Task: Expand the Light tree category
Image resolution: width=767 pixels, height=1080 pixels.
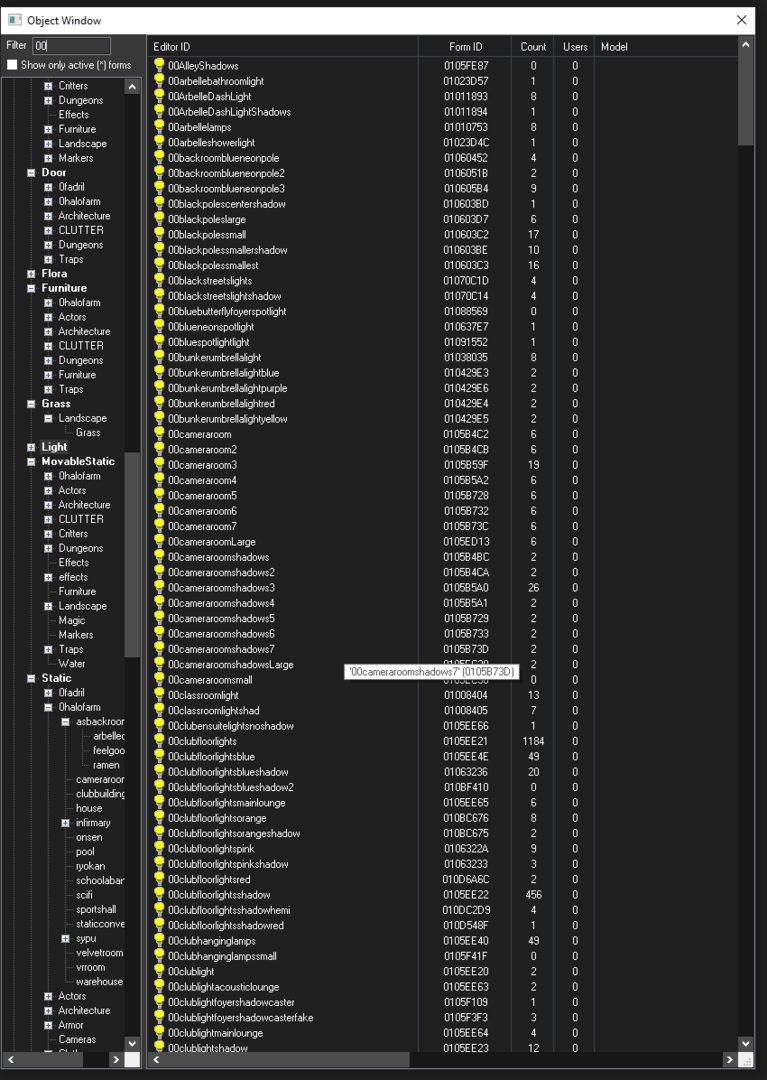Action: 31,447
